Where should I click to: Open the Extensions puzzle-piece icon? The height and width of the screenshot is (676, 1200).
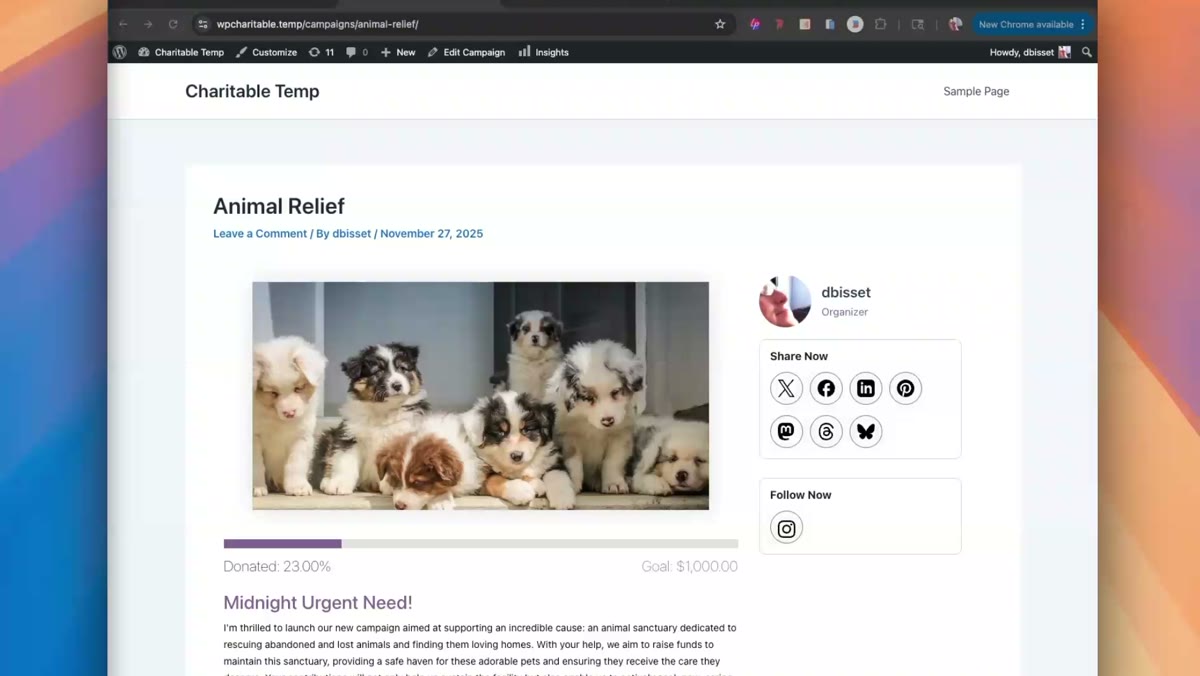(x=880, y=24)
